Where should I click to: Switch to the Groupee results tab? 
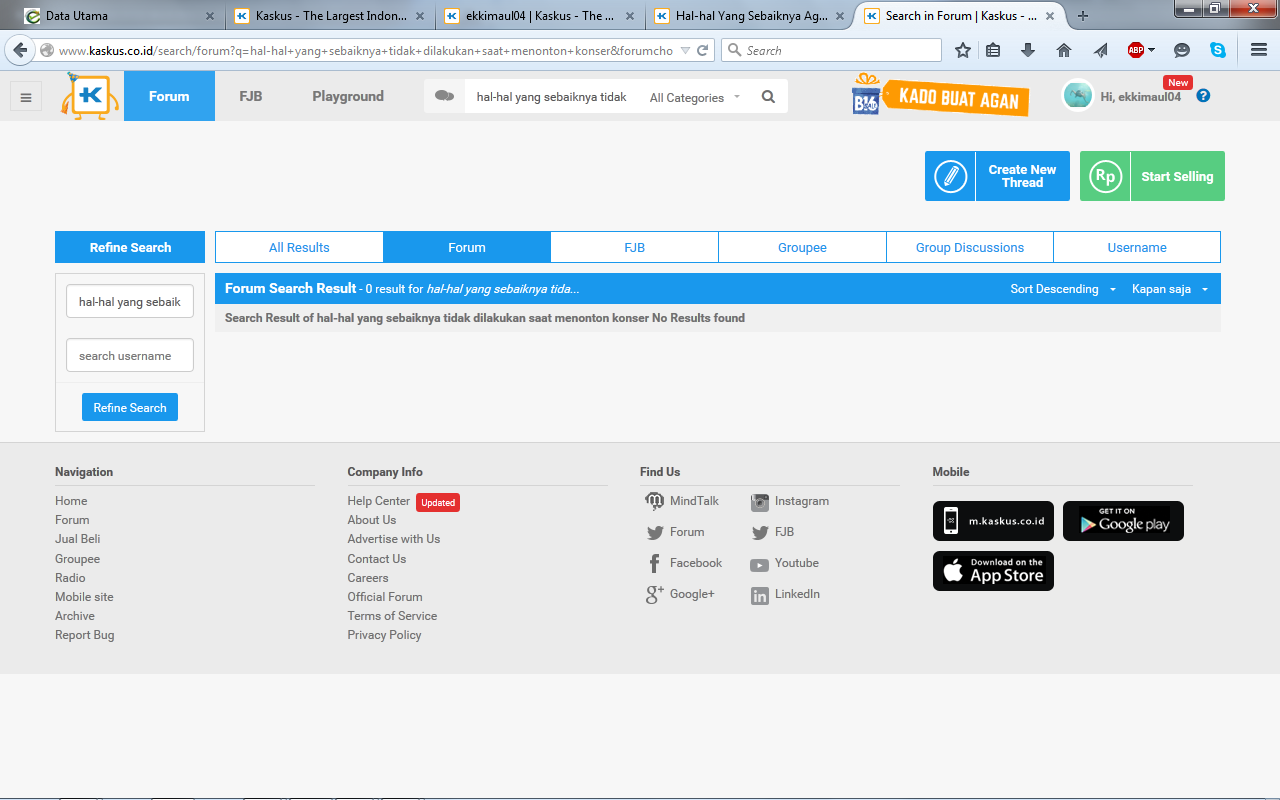pyautogui.click(x=802, y=247)
